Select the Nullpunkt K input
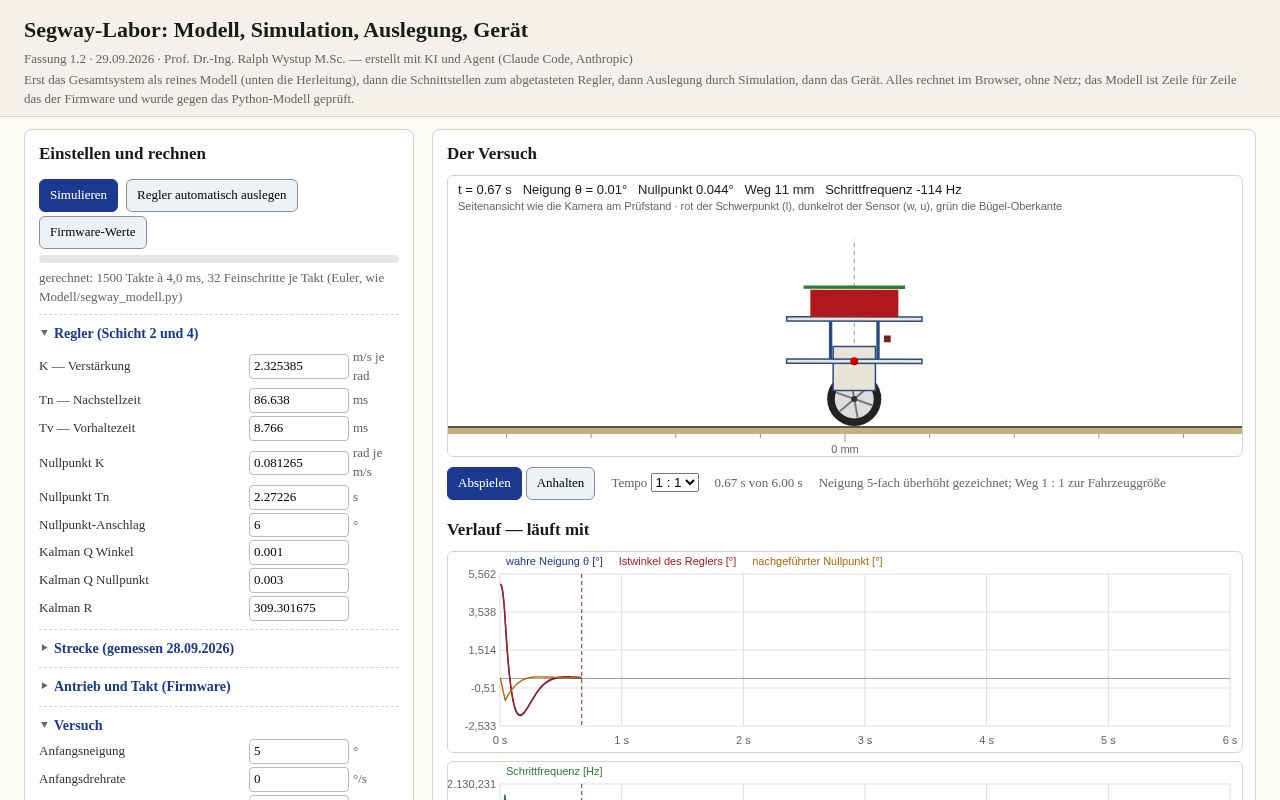1280x800 pixels. tap(299, 463)
